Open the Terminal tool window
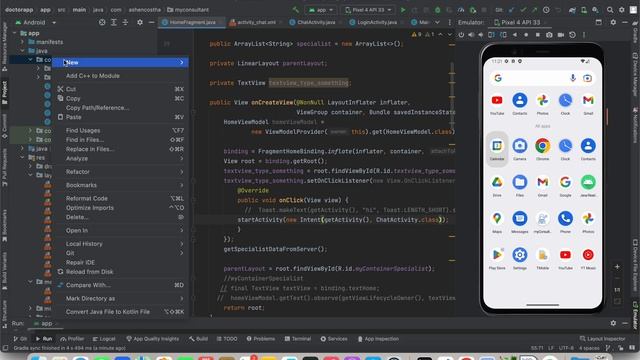Screen dimensions: 640x360 (x=298, y=339)
